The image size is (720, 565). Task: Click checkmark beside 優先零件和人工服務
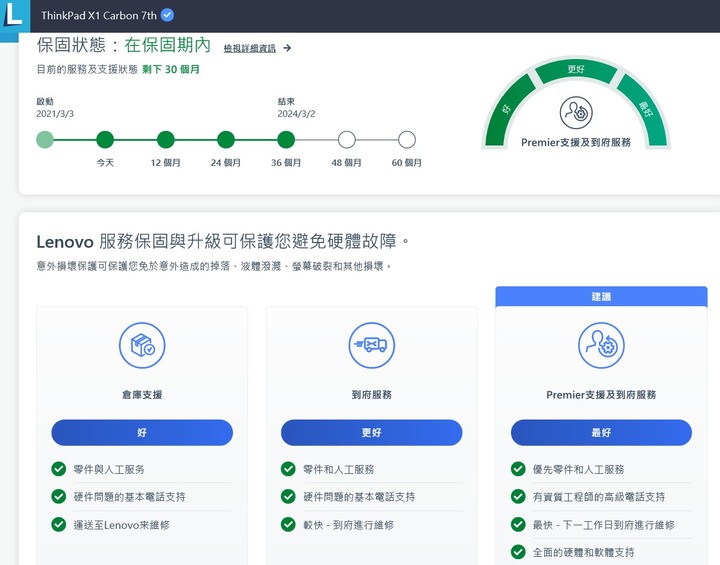point(518,469)
